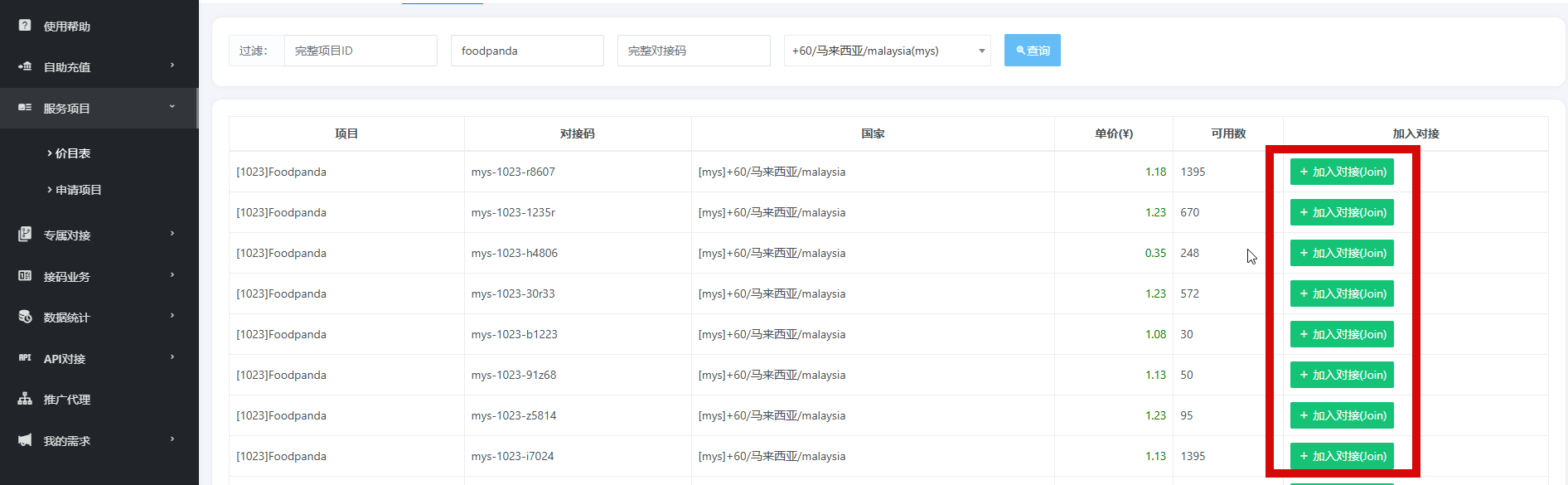Click the 推广代理 network icon
Viewport: 1568px width, 485px height.
coord(25,399)
